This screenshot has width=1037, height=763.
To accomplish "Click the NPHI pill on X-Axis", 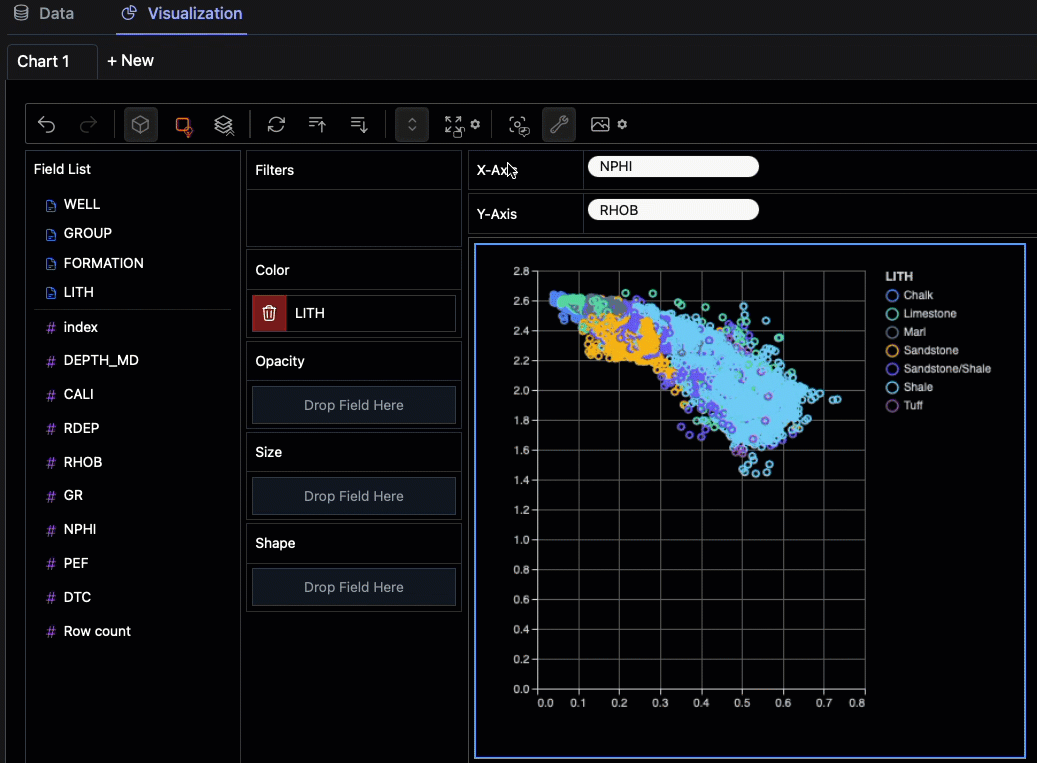I will [x=673, y=167].
